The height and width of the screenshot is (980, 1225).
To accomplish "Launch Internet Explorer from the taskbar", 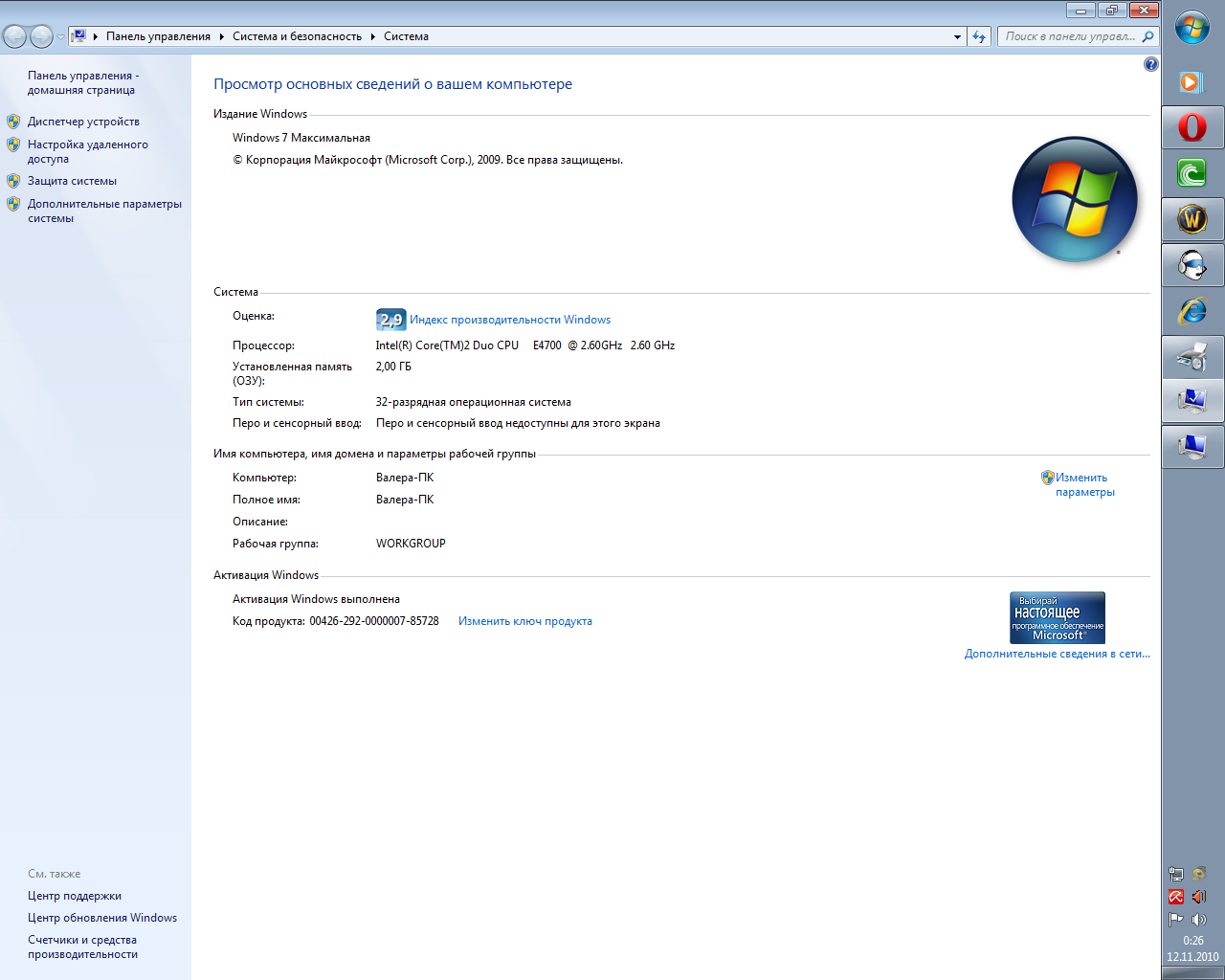I will click(x=1192, y=310).
